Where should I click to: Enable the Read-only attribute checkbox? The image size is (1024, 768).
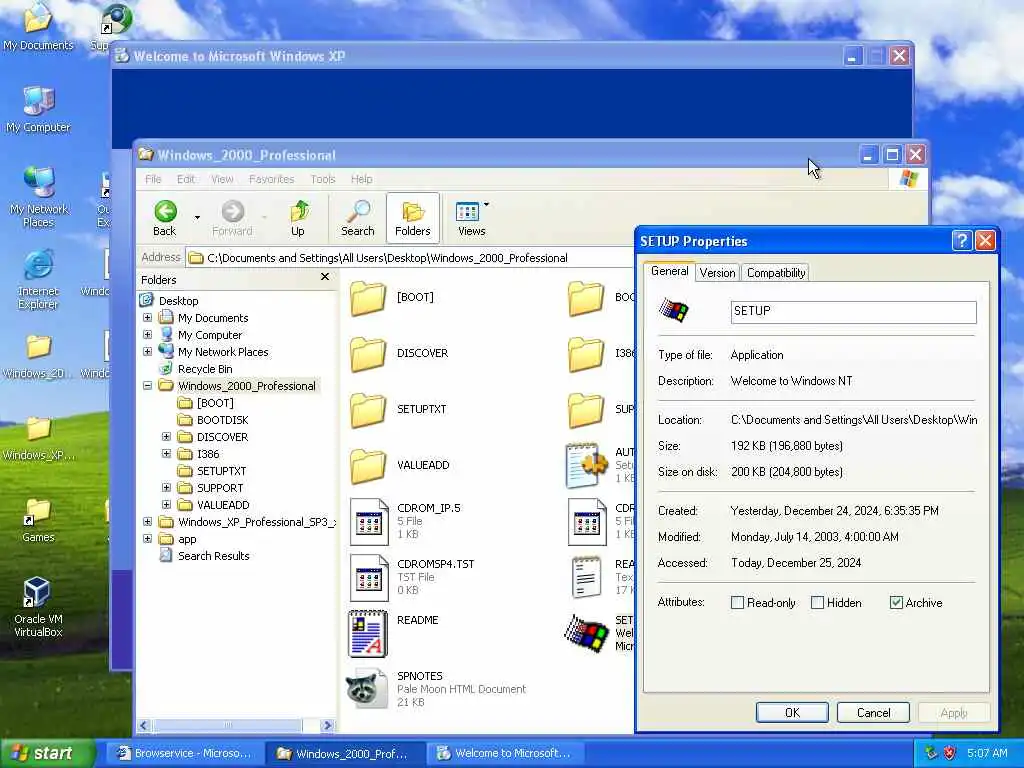pyautogui.click(x=737, y=603)
